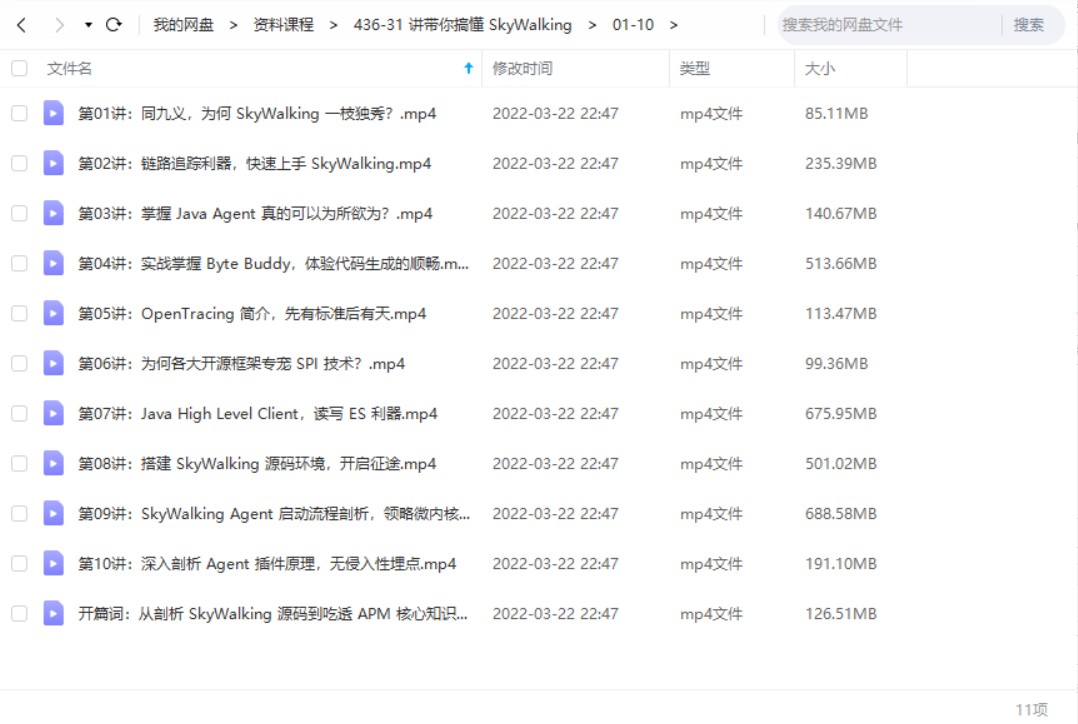Open the navigation history dropdown arrow
The image size is (1078, 724).
click(88, 25)
